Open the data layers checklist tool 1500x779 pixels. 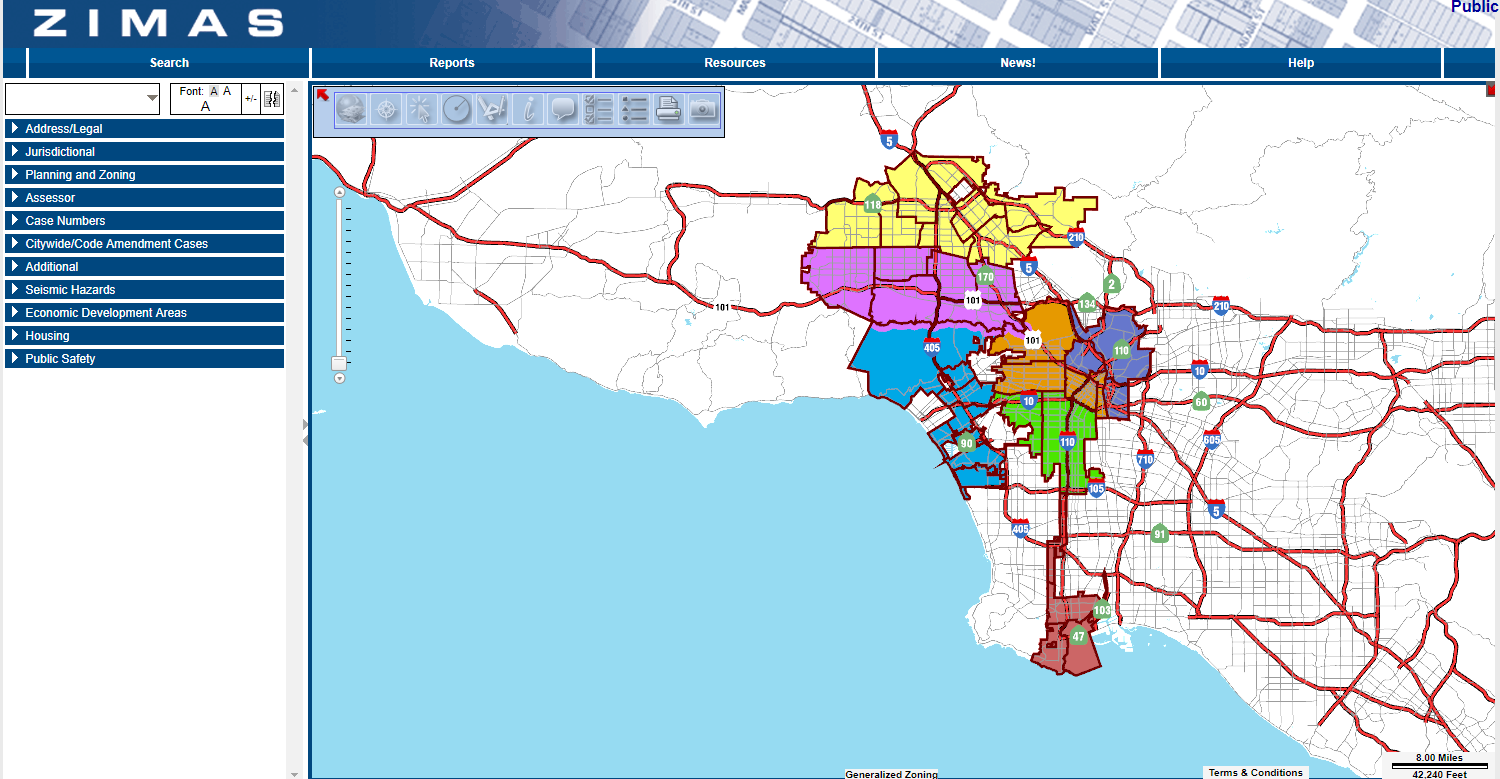coord(597,110)
